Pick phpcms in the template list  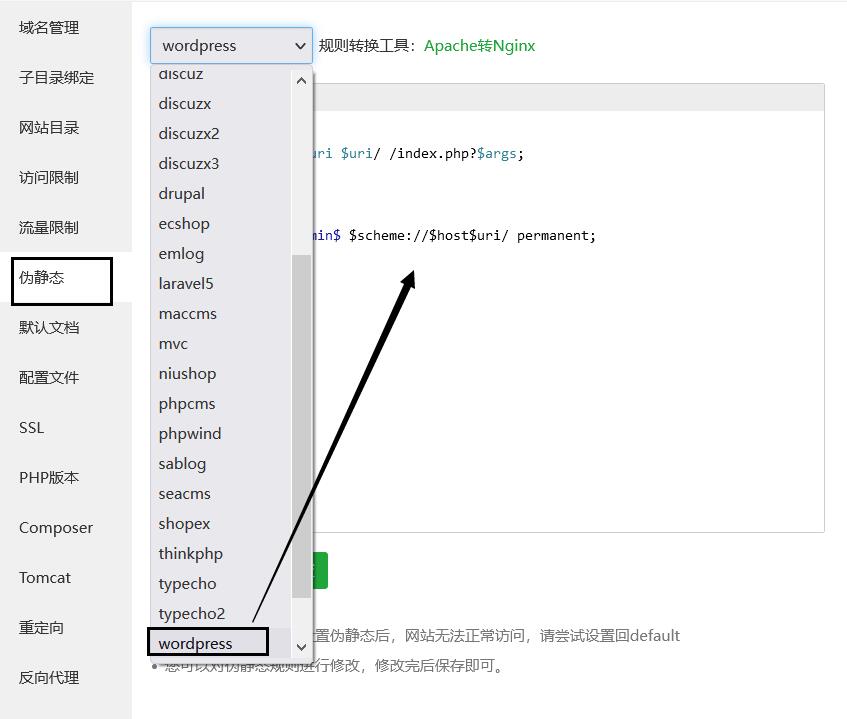[221, 404]
